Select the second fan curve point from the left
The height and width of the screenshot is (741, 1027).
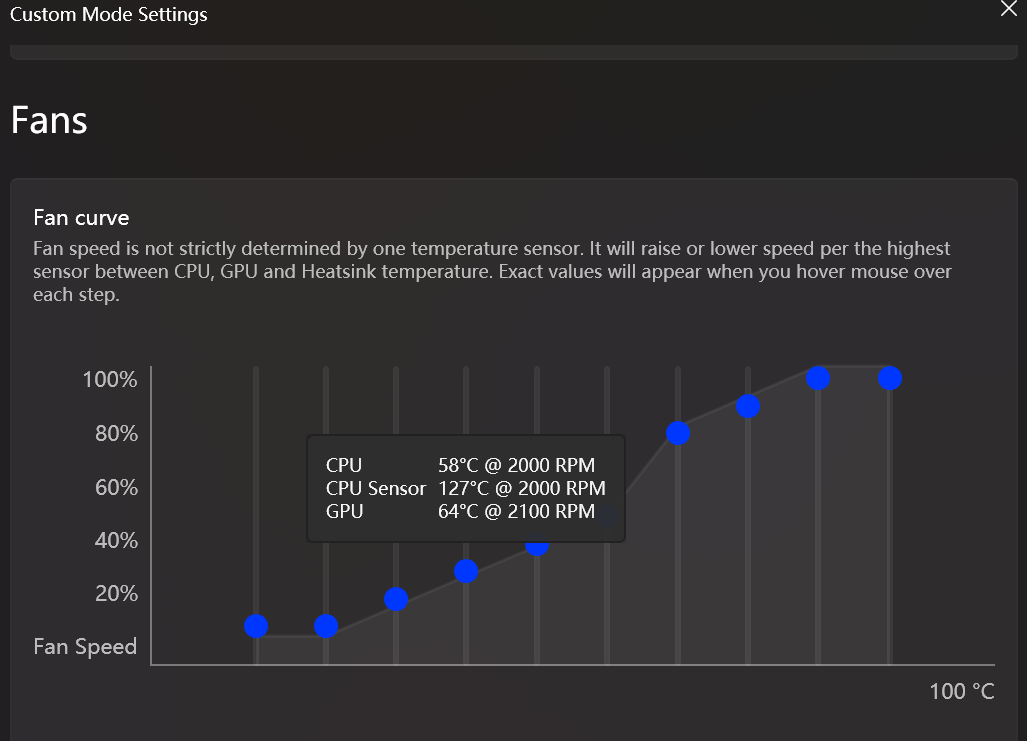pos(325,626)
